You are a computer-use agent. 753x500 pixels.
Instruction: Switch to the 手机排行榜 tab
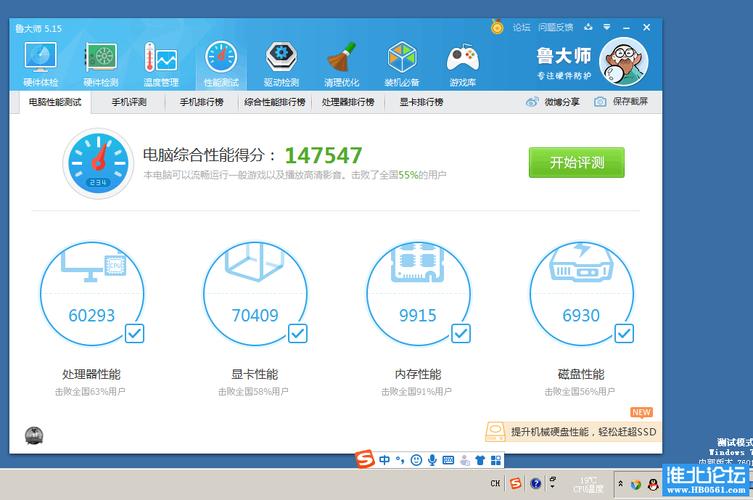tap(202, 102)
